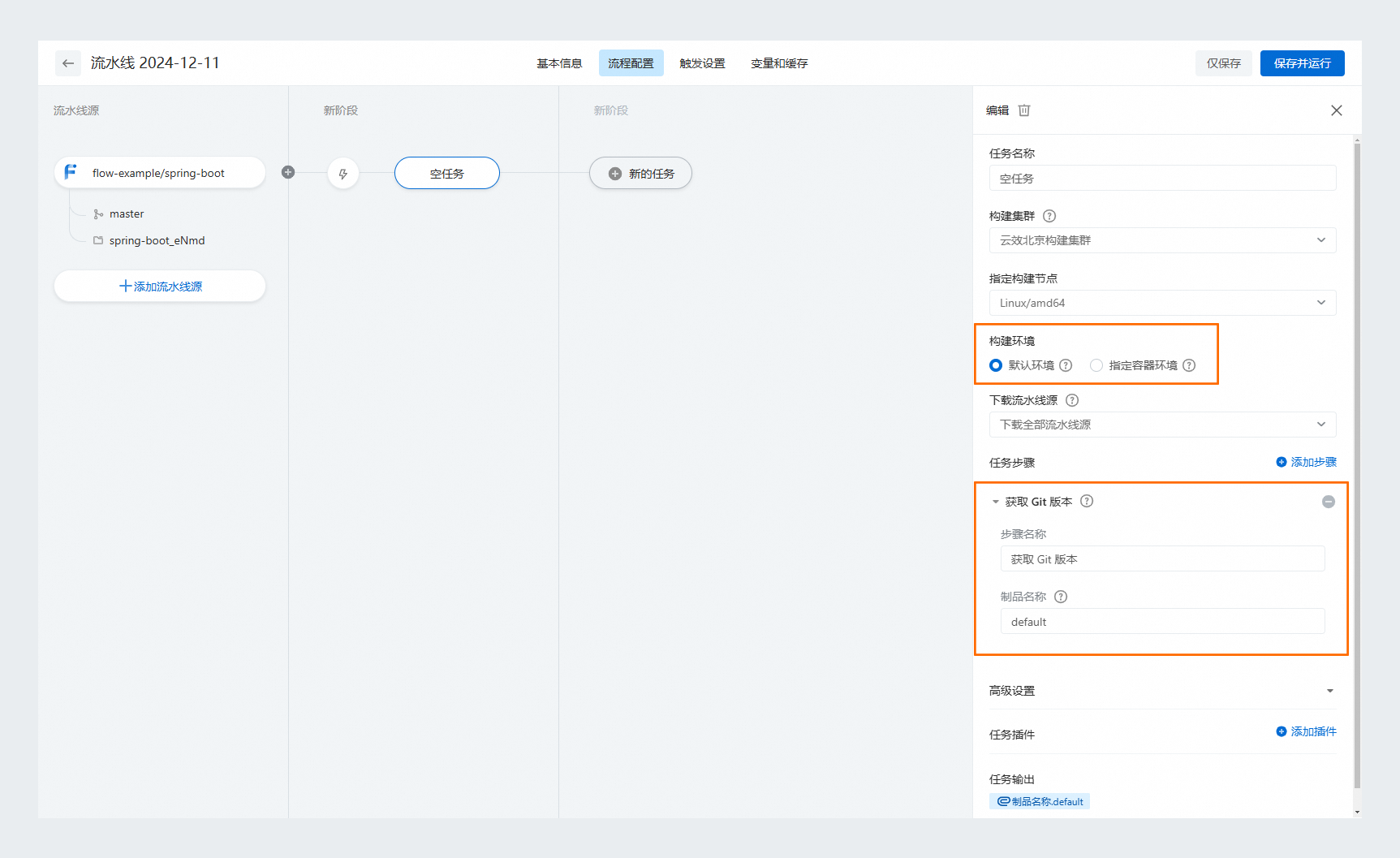Screen dimensions: 1400x858
Task: Collapse the 获取 Git 版本 step
Action: coord(996,502)
